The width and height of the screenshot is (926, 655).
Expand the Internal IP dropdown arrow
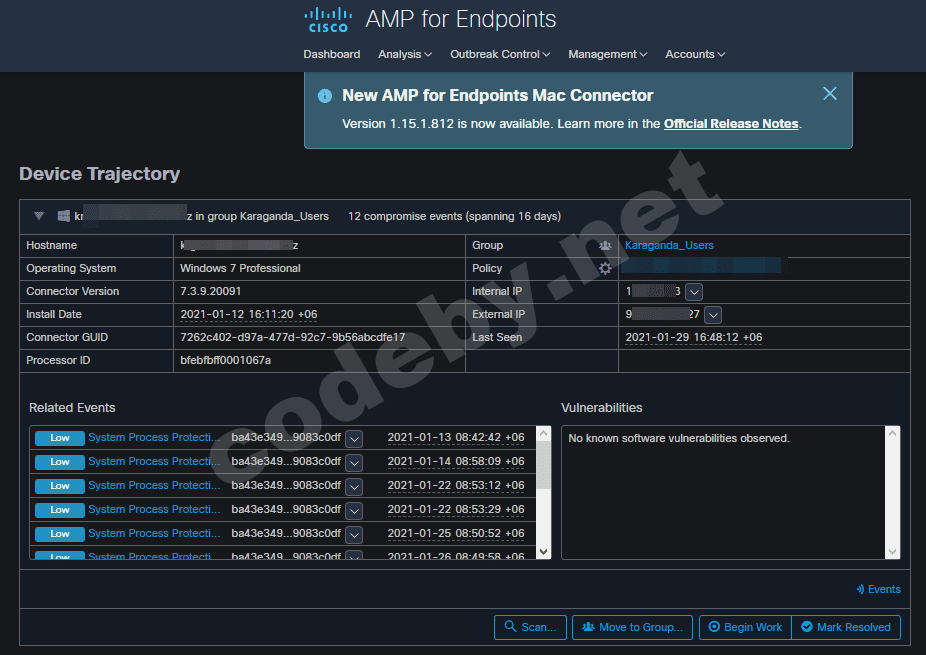[x=694, y=291]
